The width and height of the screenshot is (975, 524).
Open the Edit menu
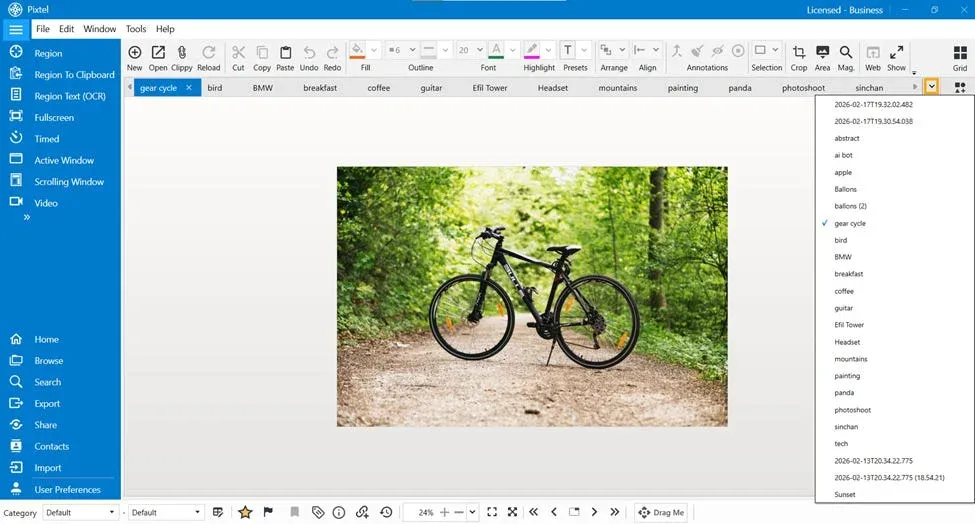pyautogui.click(x=67, y=29)
